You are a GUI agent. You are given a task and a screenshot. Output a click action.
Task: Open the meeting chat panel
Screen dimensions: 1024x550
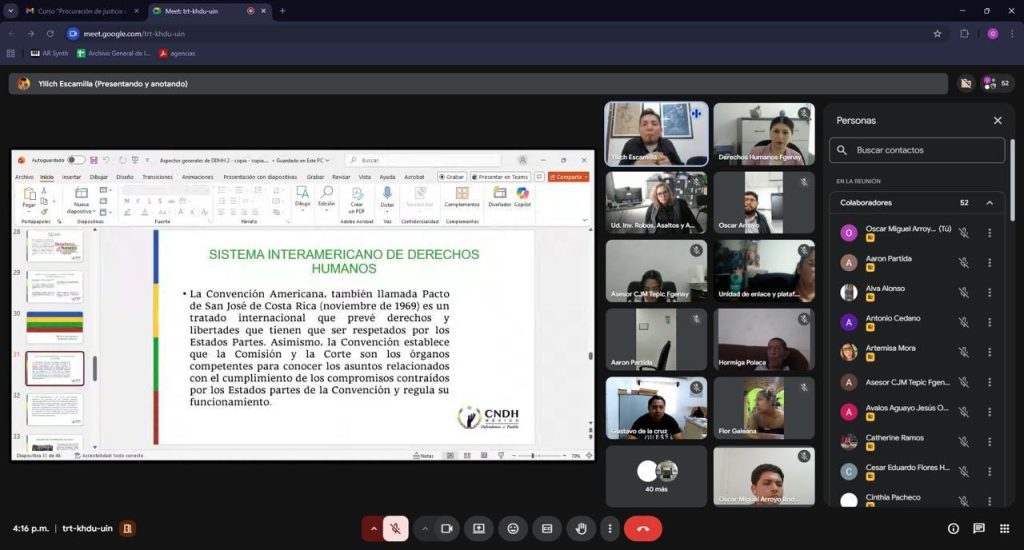[x=978, y=528]
